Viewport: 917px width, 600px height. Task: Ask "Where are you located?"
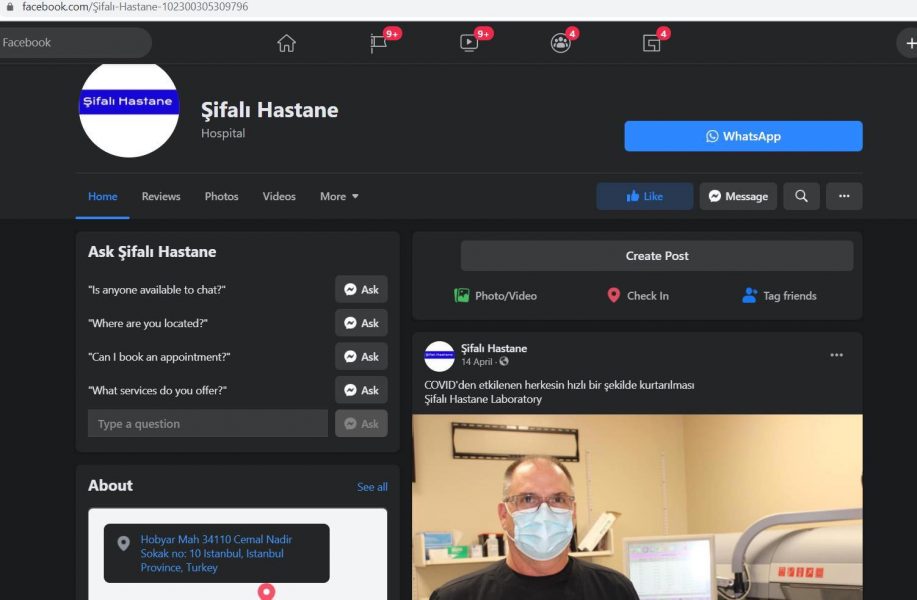pos(361,323)
